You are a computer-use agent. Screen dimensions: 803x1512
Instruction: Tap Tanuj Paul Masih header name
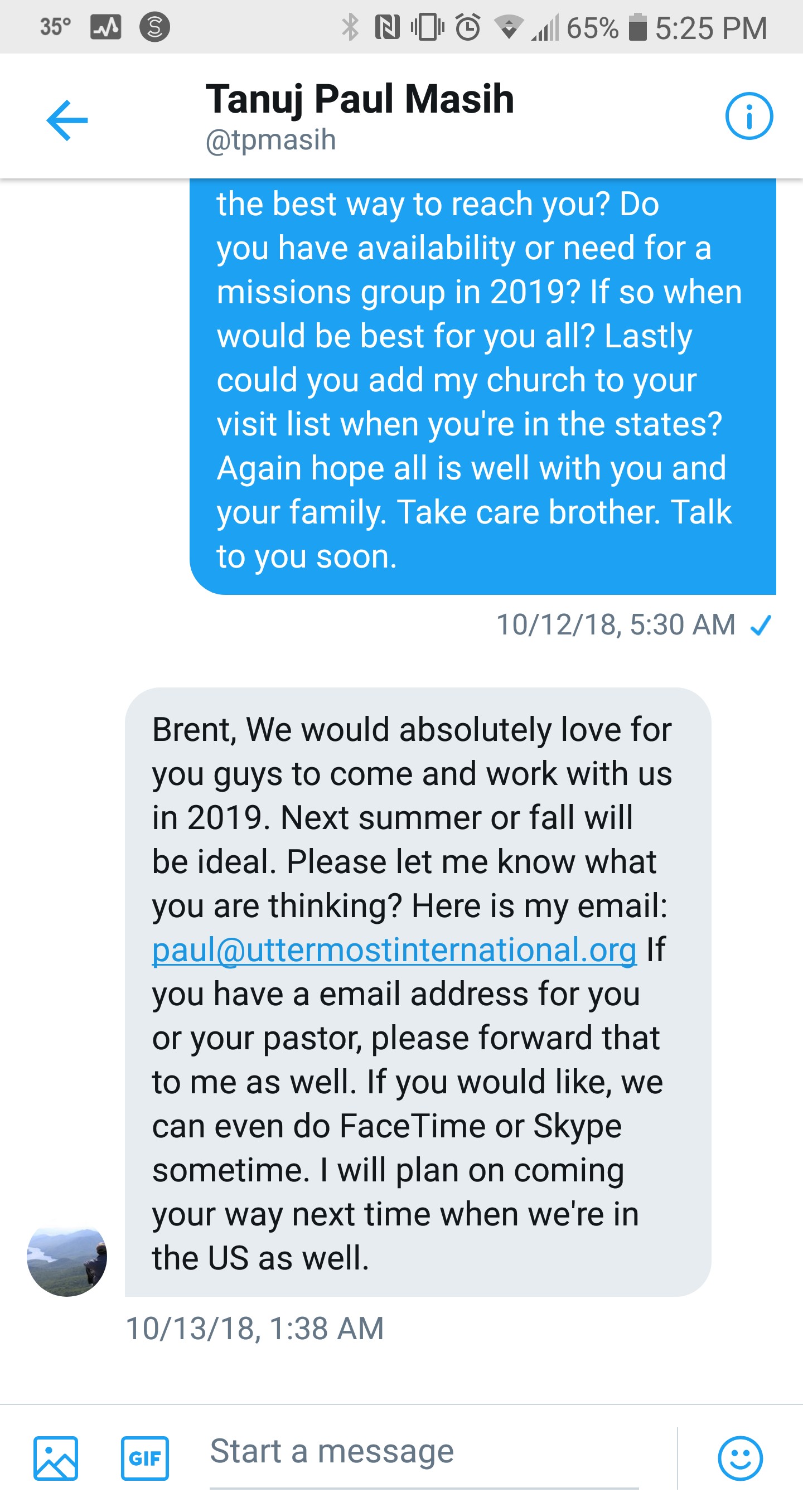(359, 99)
